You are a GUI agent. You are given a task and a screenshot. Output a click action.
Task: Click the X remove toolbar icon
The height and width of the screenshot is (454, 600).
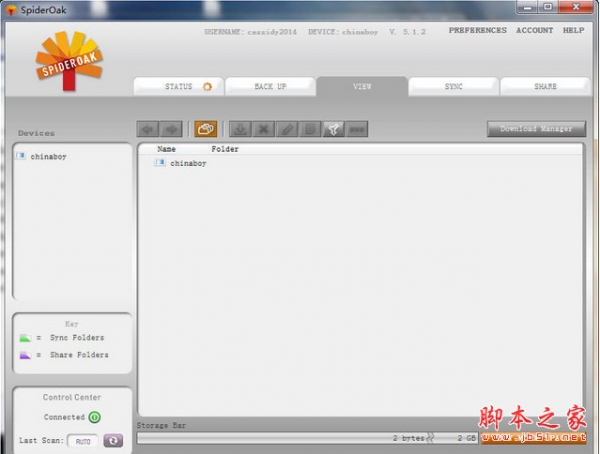coord(263,129)
